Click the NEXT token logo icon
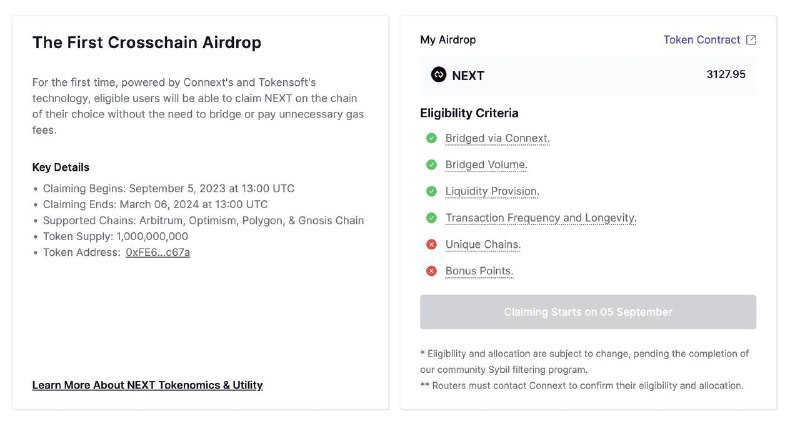800x426 pixels. 438,74
